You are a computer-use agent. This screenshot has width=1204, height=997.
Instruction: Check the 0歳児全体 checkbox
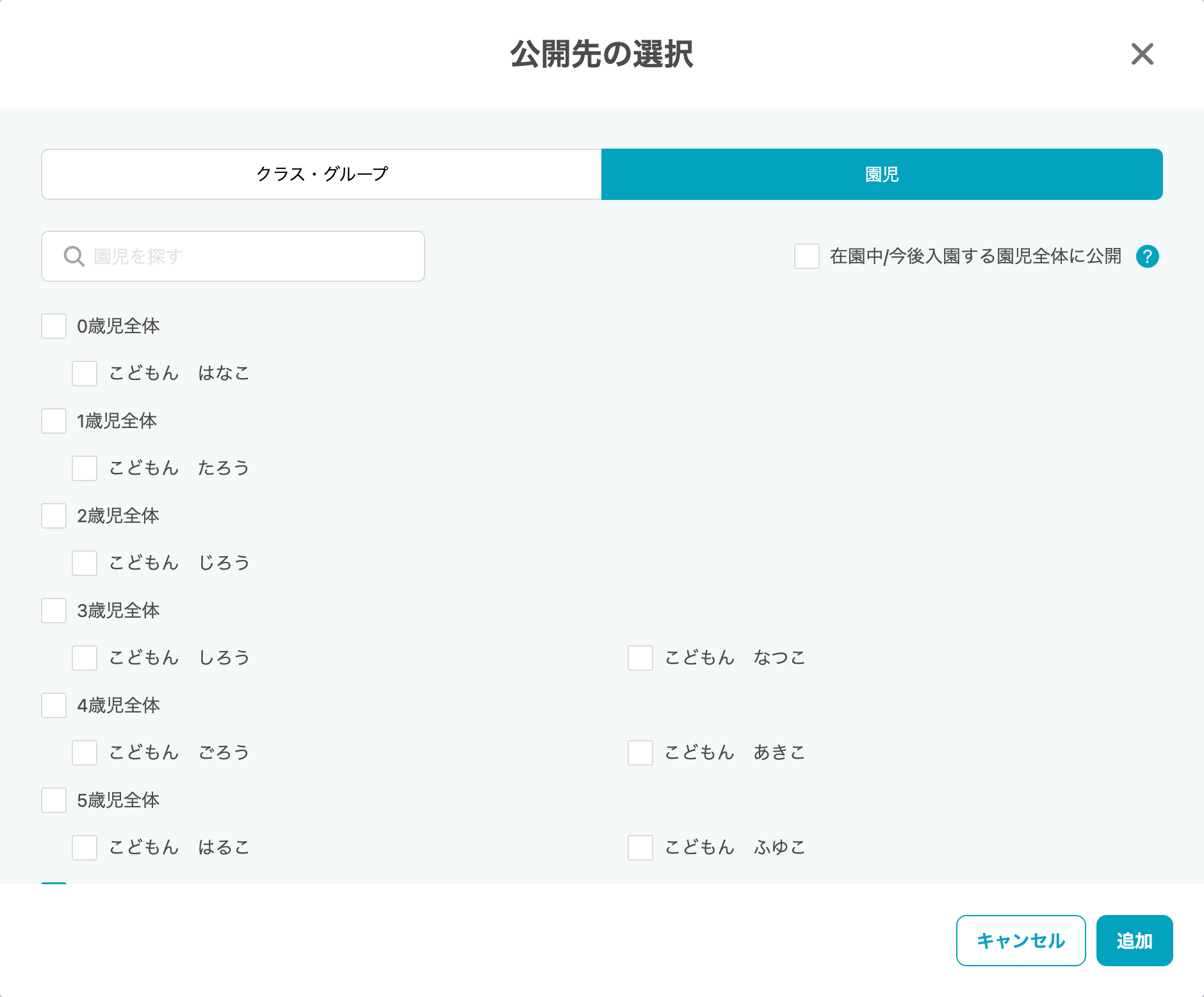pyautogui.click(x=54, y=326)
